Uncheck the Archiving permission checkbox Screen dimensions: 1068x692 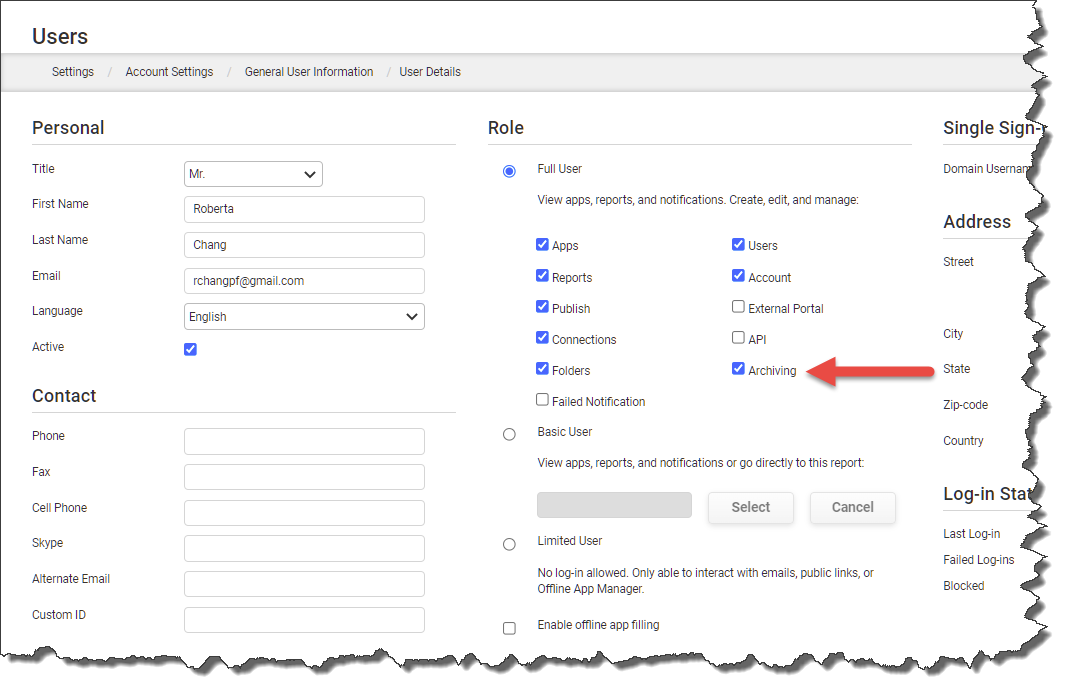738,368
